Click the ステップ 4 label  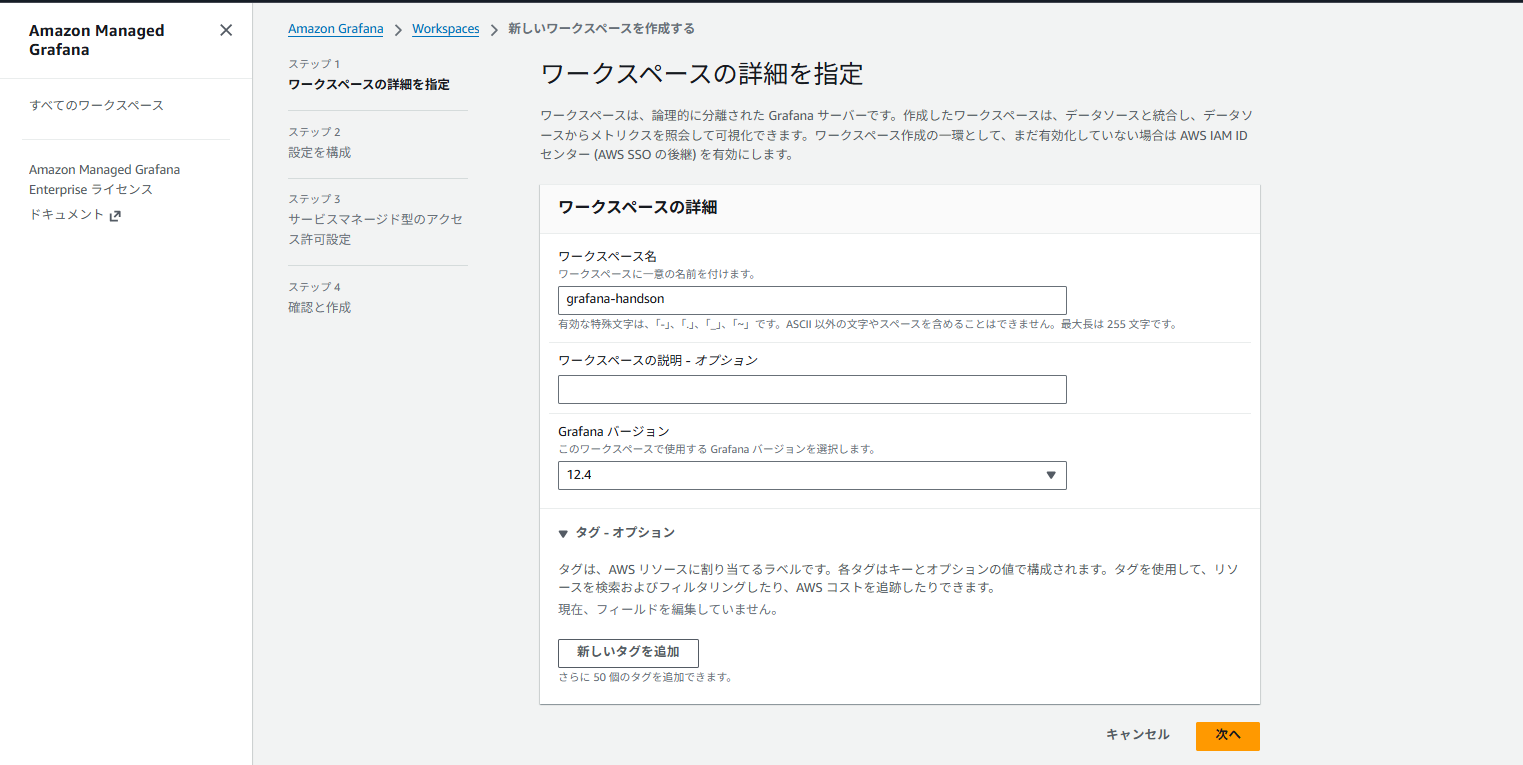click(x=314, y=287)
